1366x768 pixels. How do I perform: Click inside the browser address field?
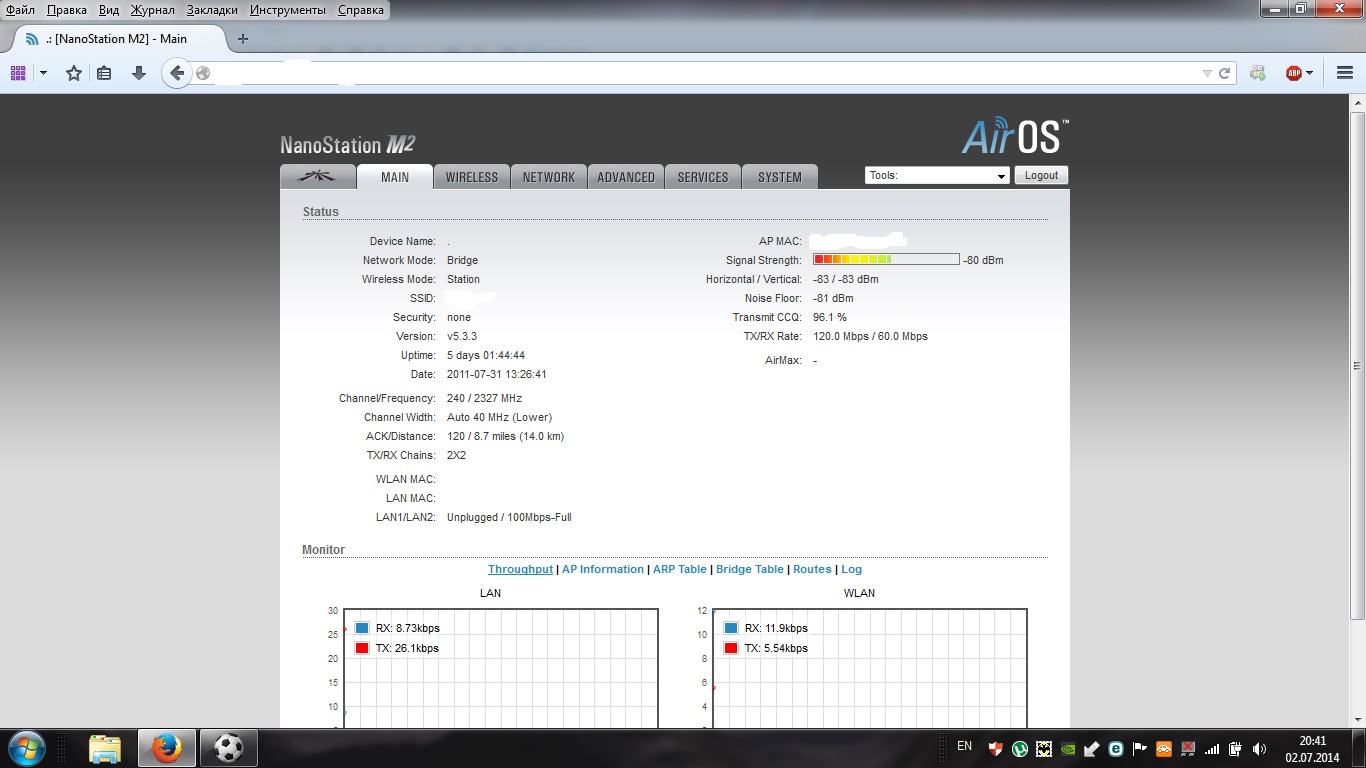coord(700,73)
